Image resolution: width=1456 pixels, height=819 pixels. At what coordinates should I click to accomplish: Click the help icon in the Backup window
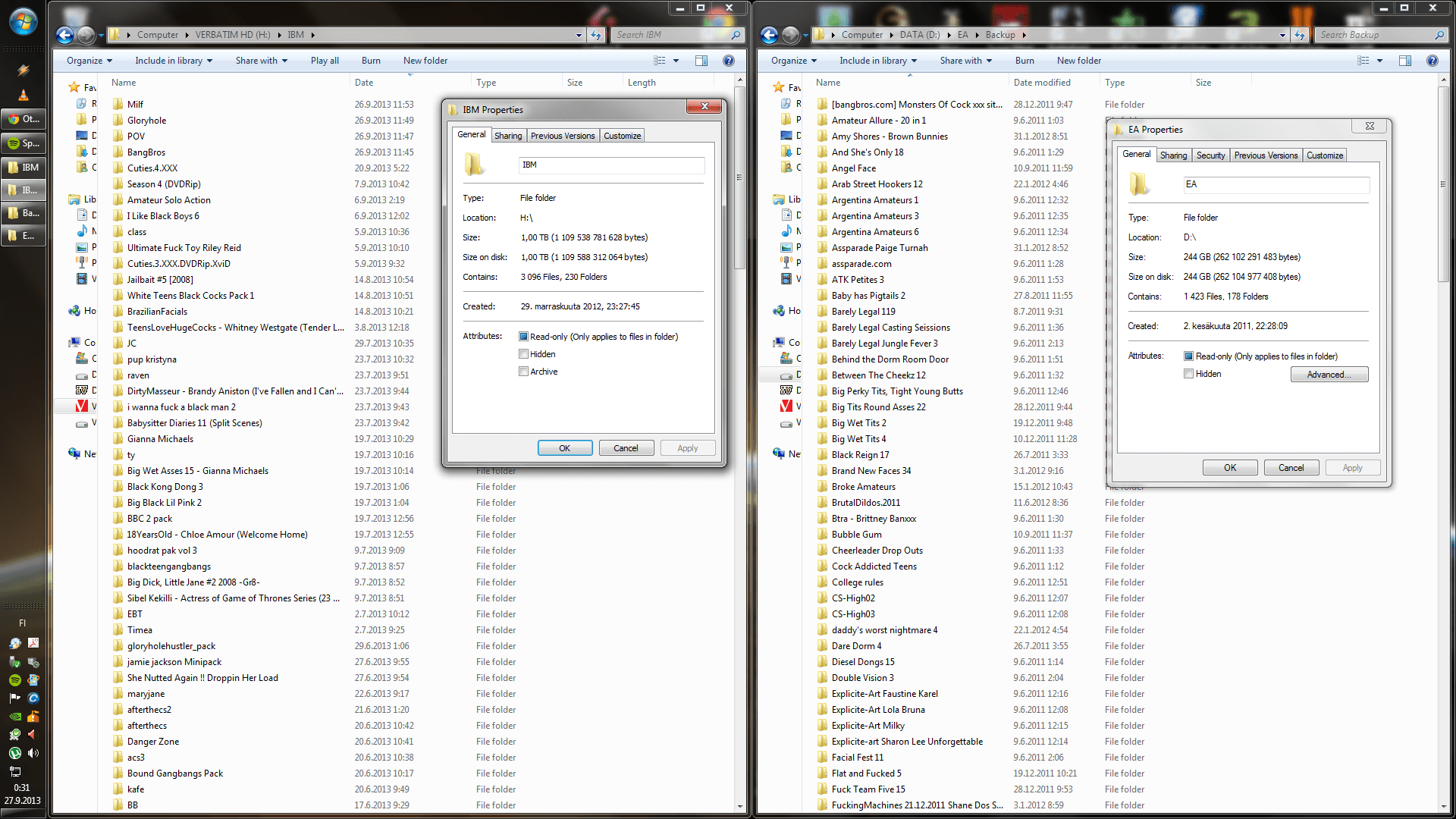pyautogui.click(x=1432, y=61)
